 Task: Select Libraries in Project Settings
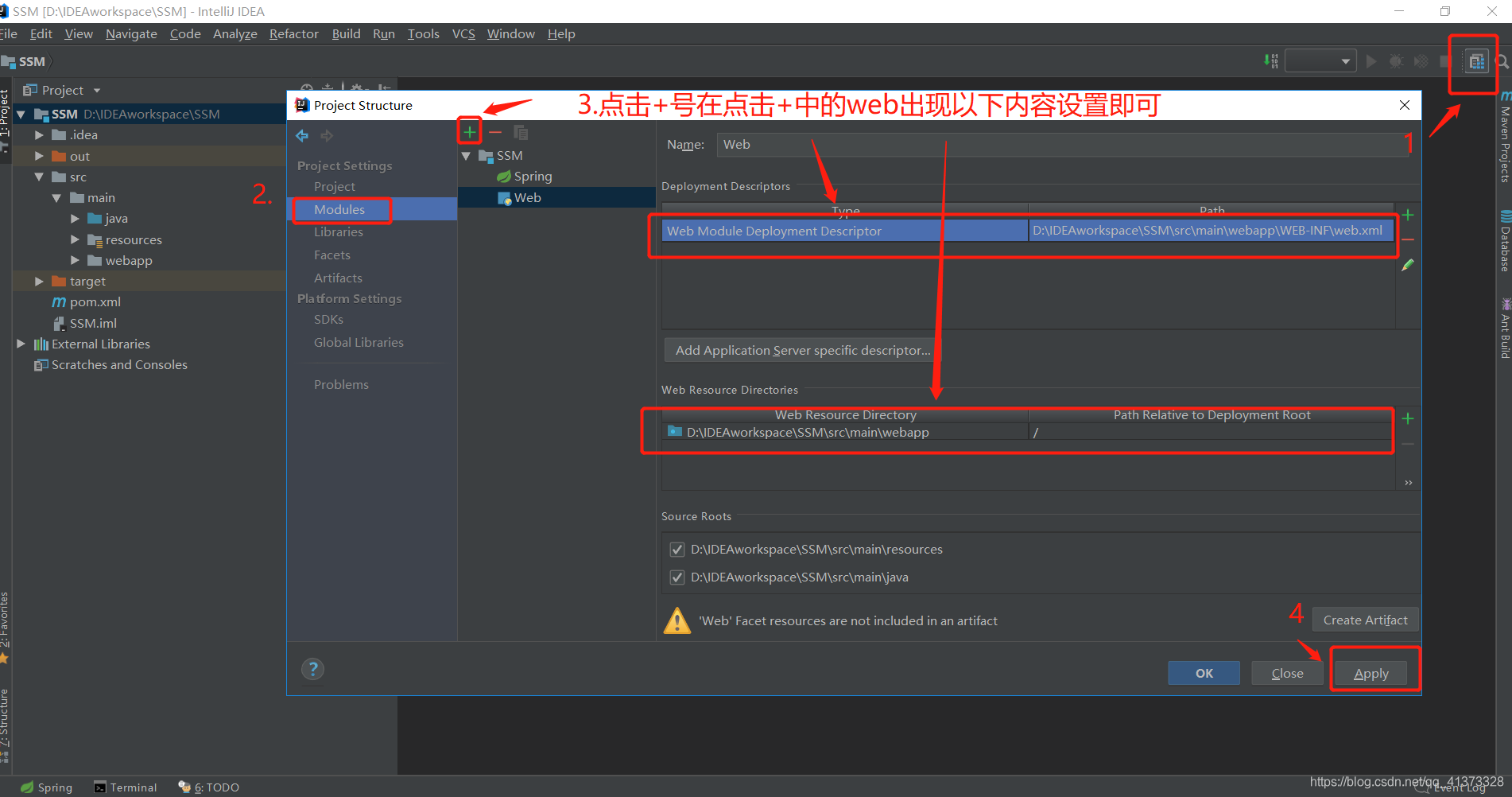(338, 232)
